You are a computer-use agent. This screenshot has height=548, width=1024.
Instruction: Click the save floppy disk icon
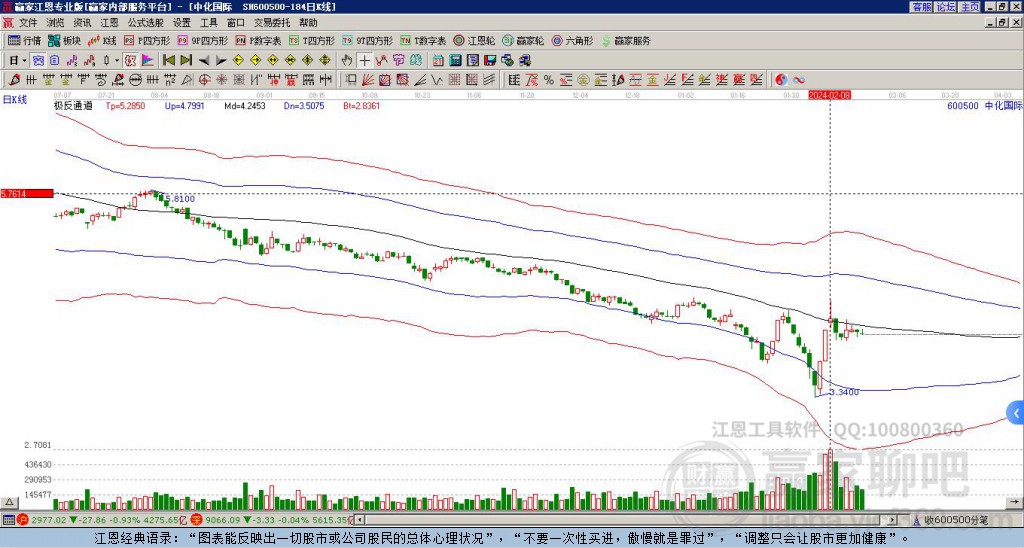click(490, 61)
